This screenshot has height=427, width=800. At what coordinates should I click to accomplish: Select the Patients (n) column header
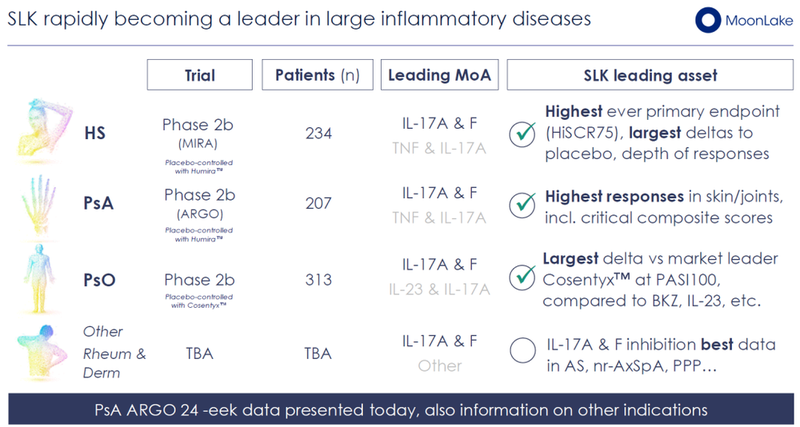[317, 75]
